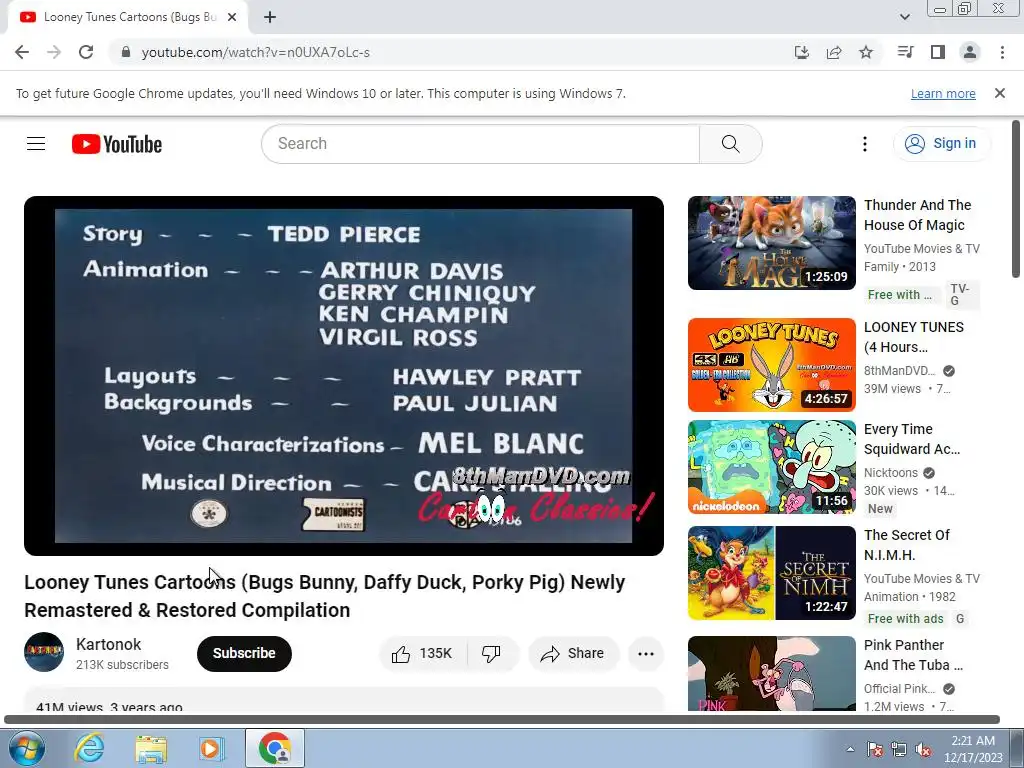Go to YouTube home via logo
The height and width of the screenshot is (768, 1024).
[x=117, y=144]
